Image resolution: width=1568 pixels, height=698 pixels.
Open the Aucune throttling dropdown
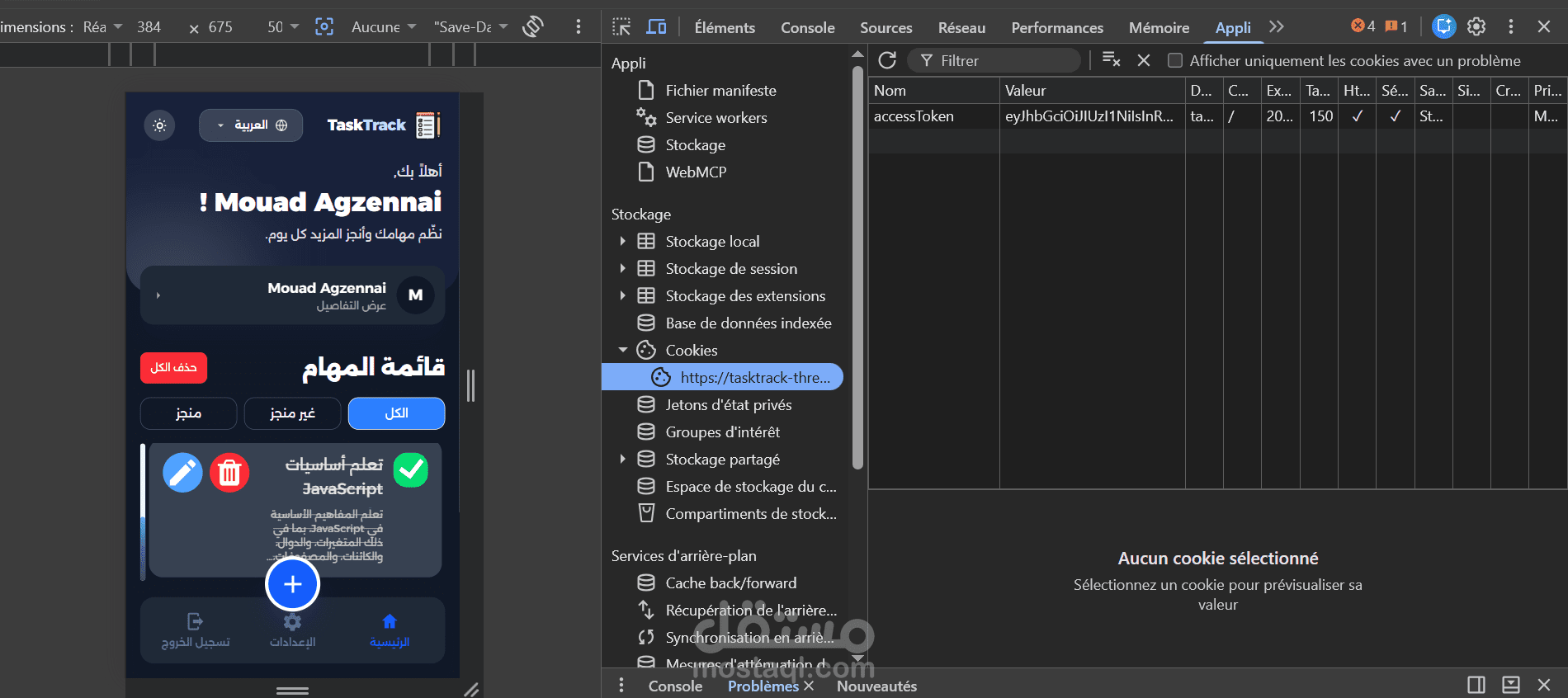pyautogui.click(x=384, y=27)
